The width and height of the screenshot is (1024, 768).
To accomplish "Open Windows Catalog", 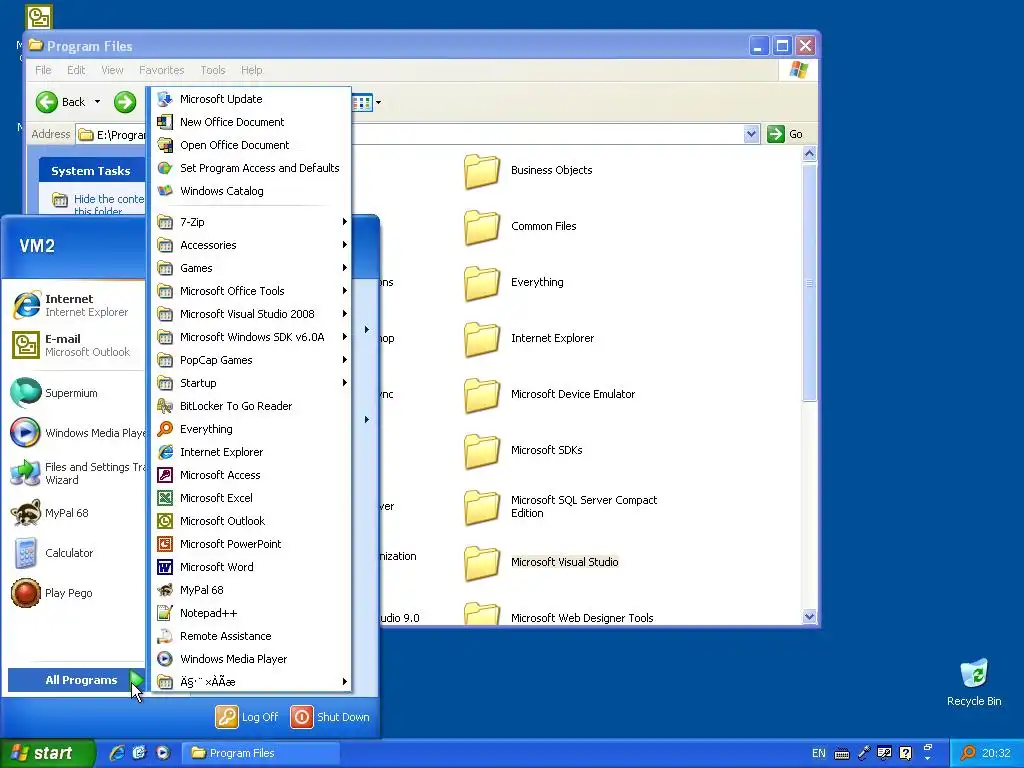I will tap(251, 191).
